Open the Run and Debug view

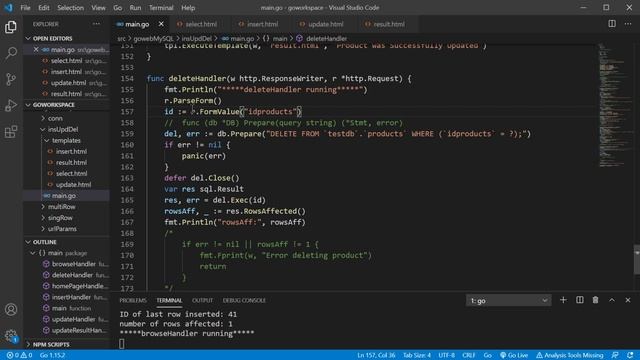11,105
